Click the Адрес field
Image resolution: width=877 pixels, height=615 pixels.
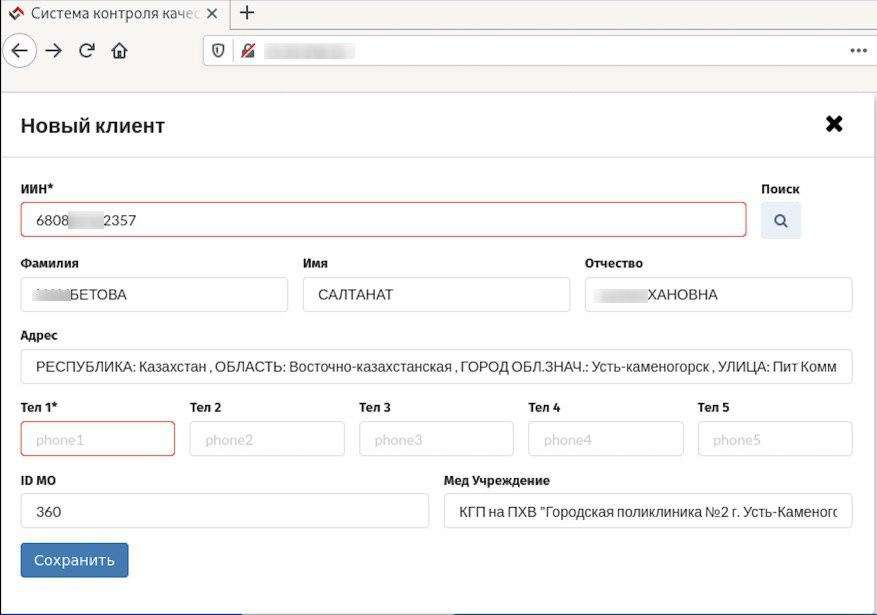[436, 367]
